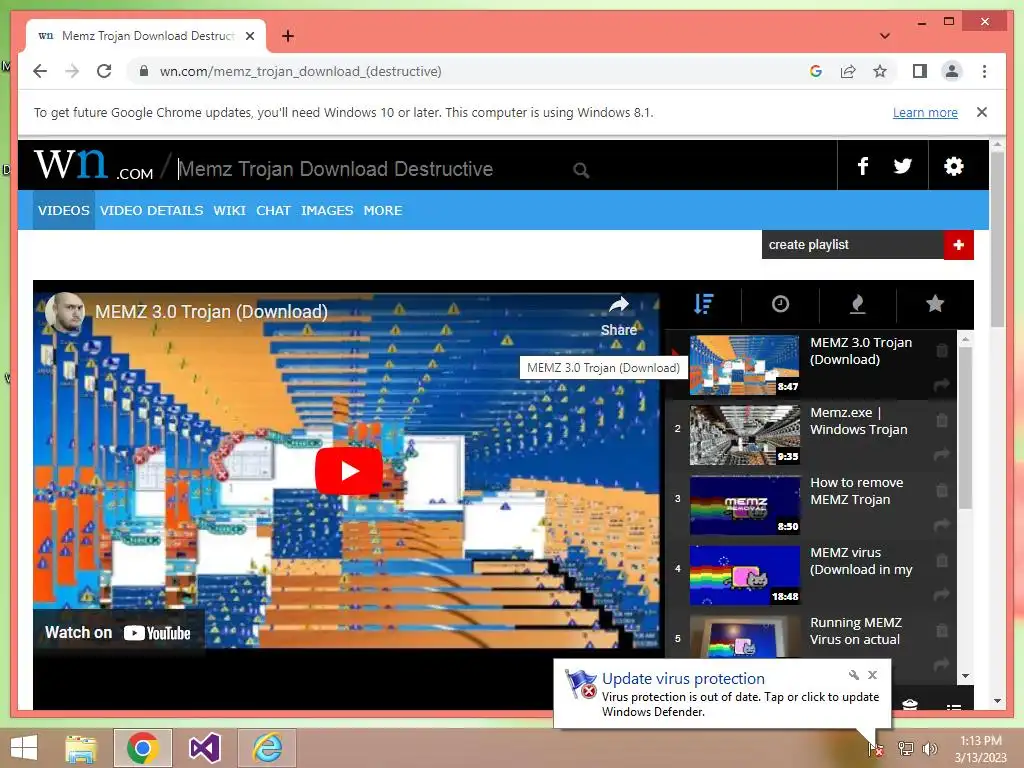Share this page using the share icon
The height and width of the screenshot is (768, 1024).
pyautogui.click(x=848, y=71)
